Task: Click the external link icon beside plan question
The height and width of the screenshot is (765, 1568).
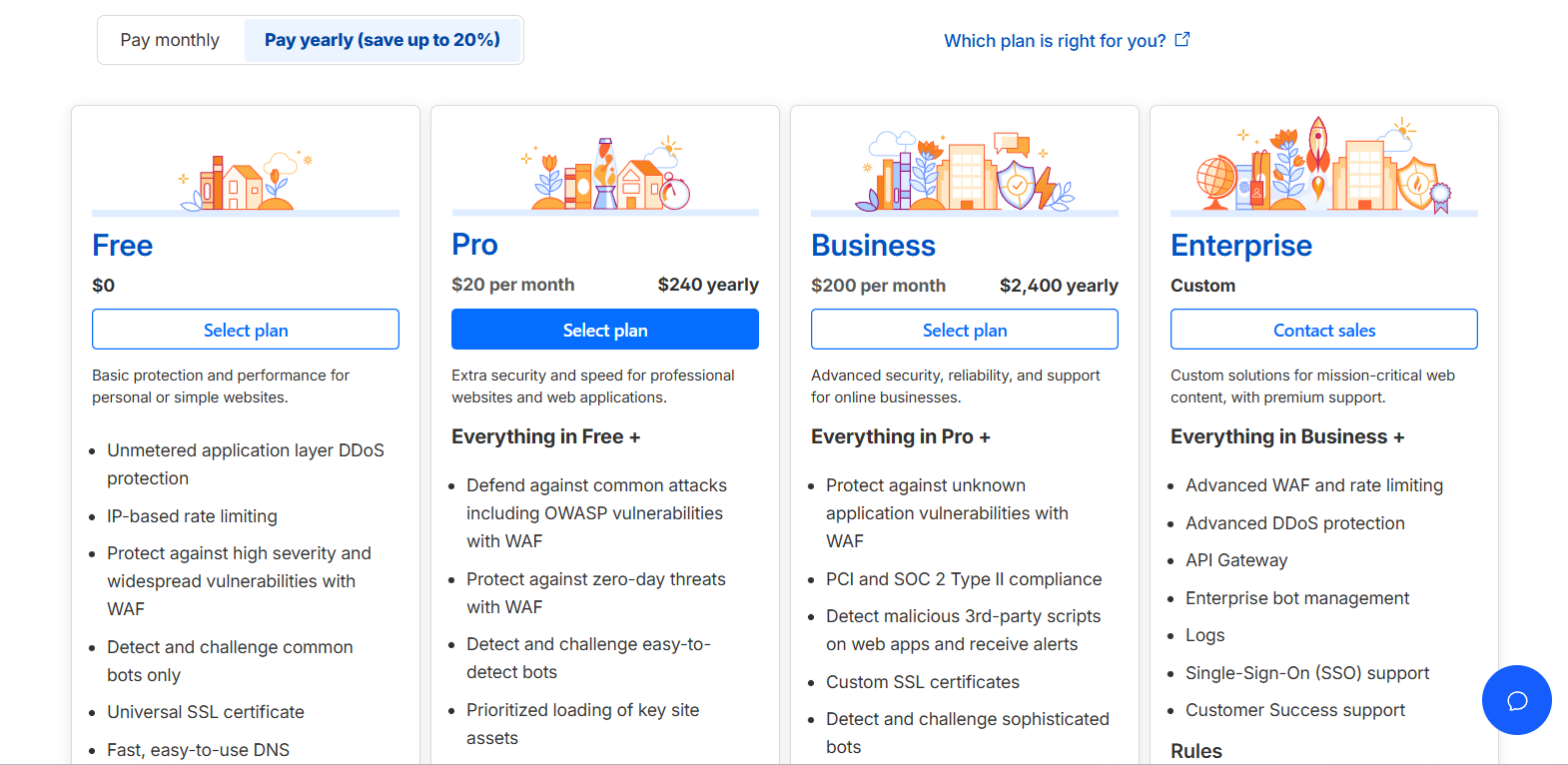Action: 1182,38
